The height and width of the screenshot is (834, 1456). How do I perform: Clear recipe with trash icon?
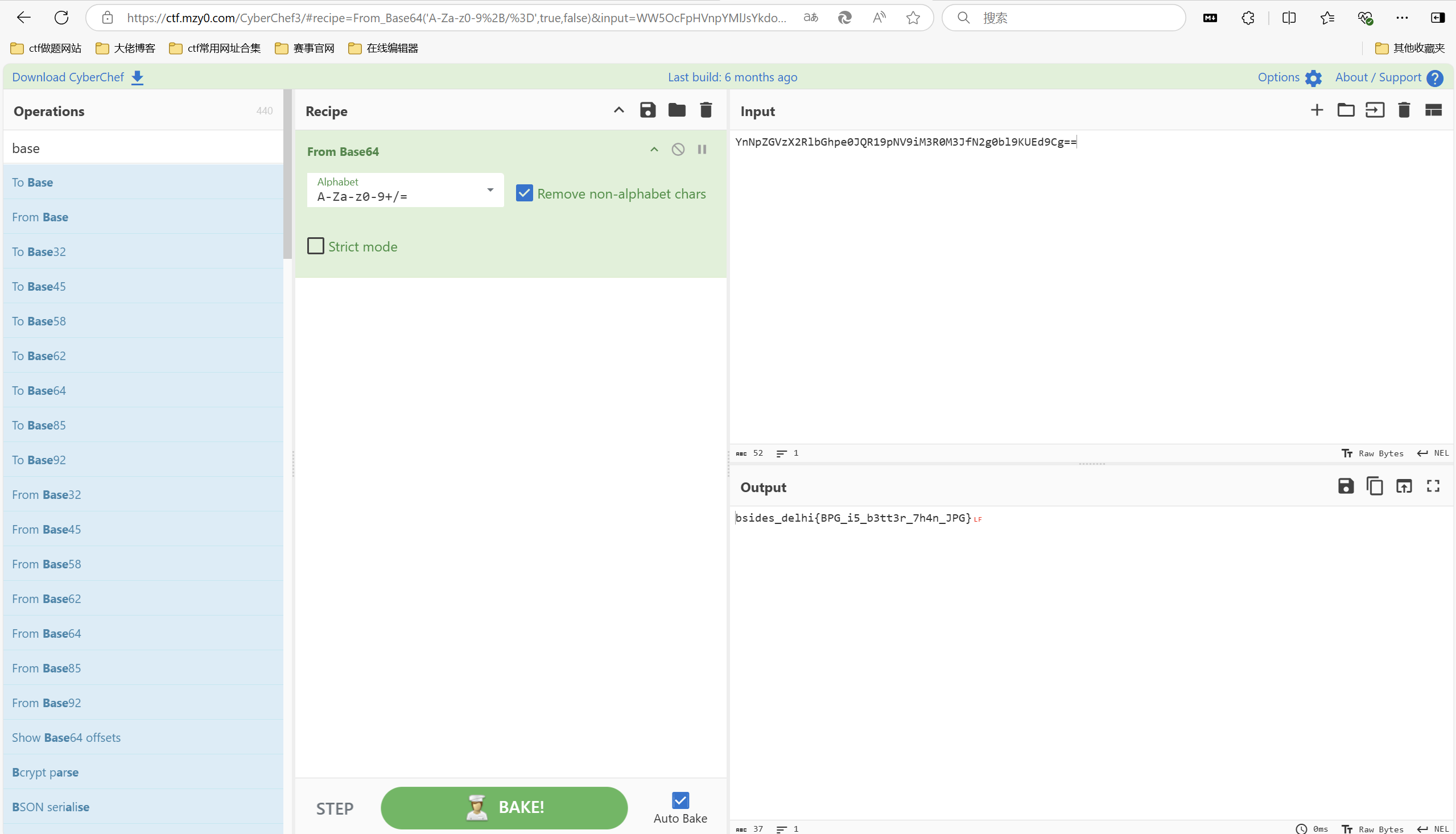click(x=706, y=110)
